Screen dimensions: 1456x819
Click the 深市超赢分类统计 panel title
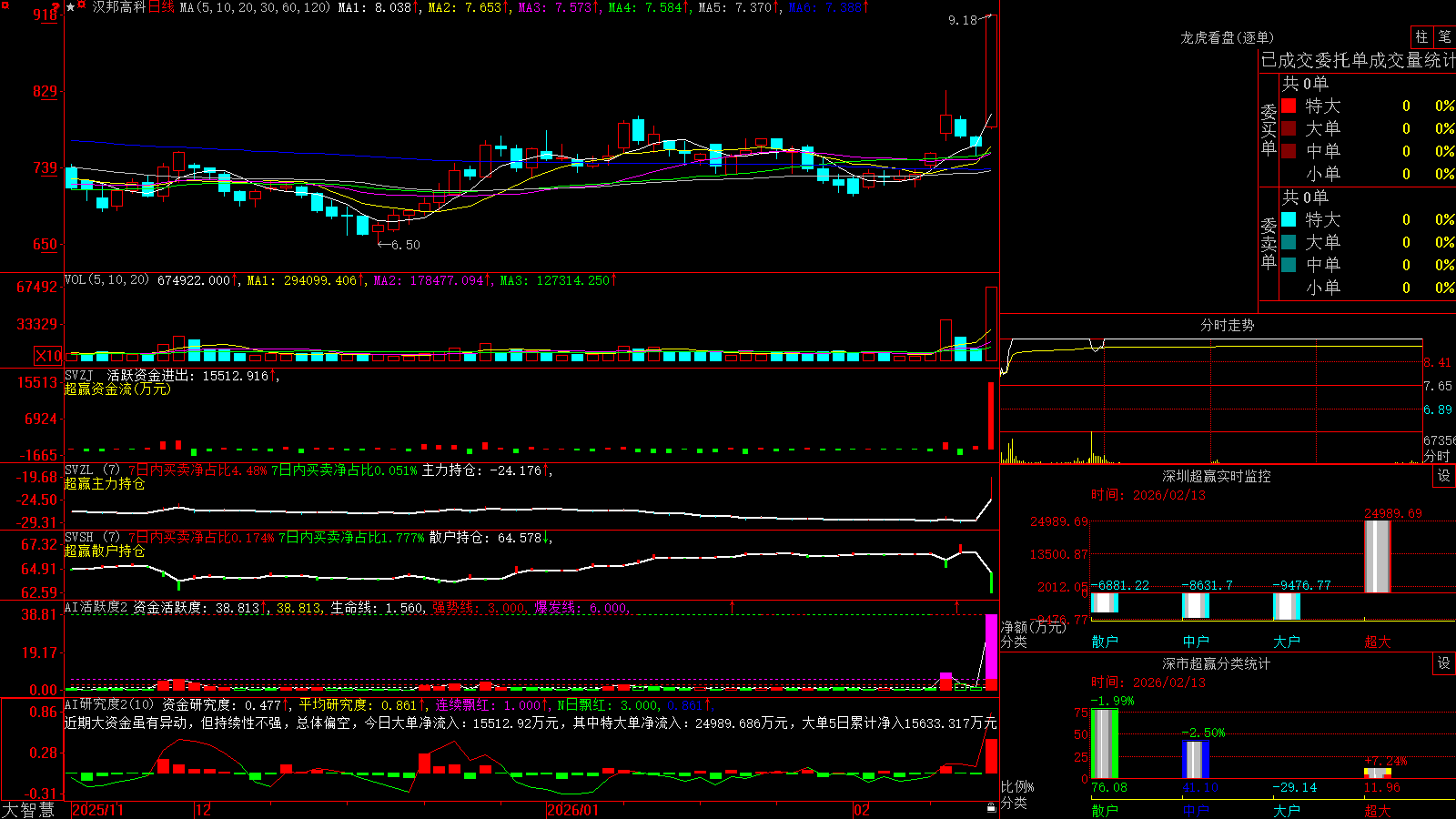click(x=1216, y=663)
